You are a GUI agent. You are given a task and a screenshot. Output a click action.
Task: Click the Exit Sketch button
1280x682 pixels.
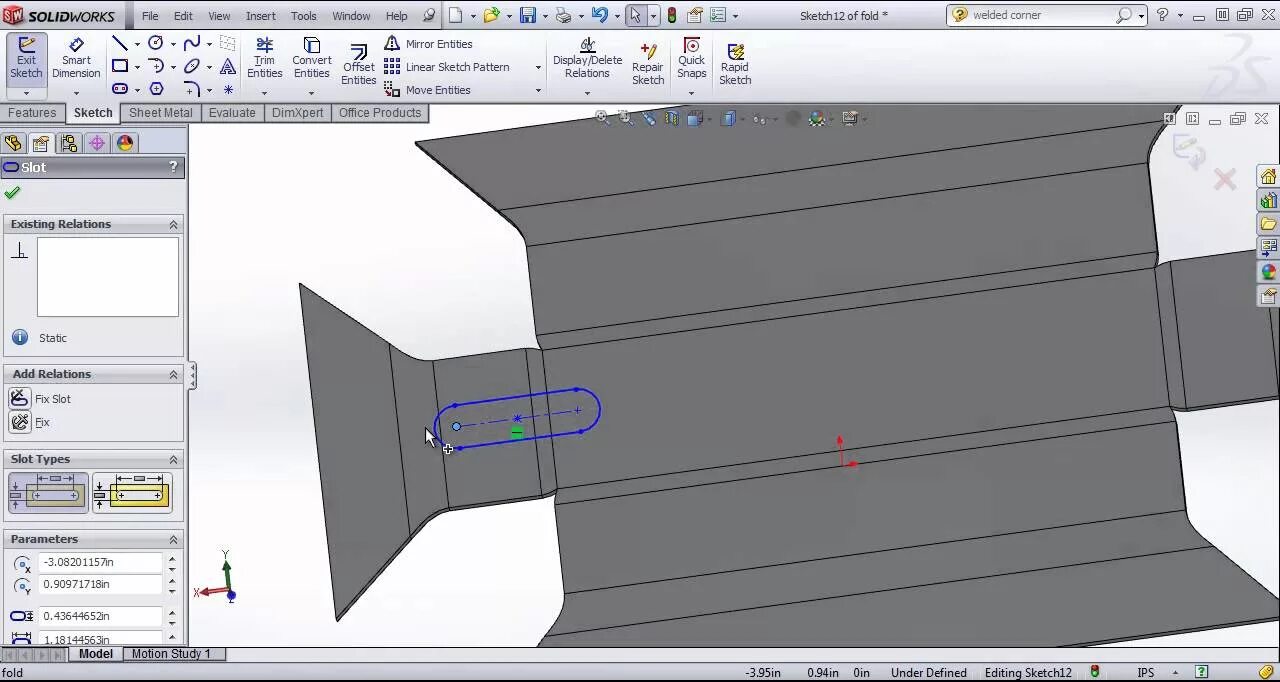click(x=26, y=60)
